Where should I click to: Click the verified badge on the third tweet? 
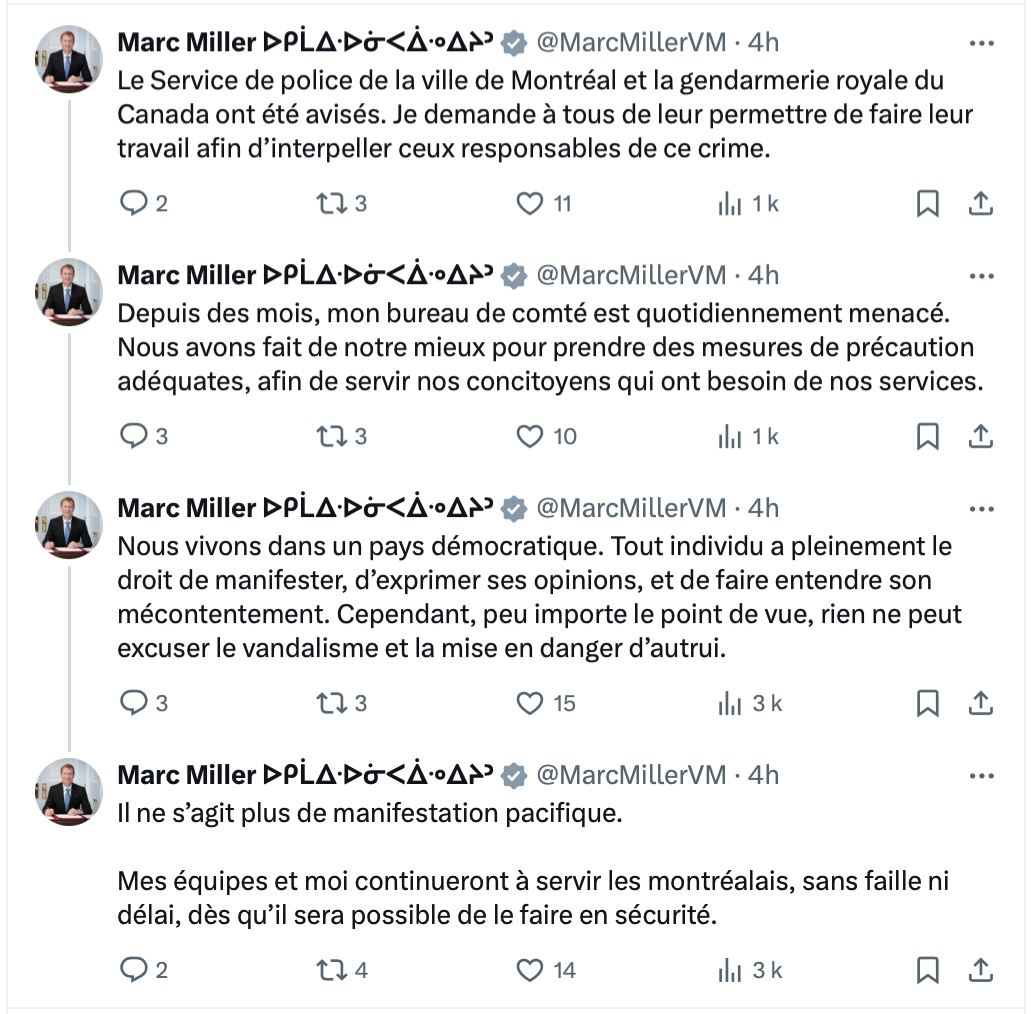point(514,509)
